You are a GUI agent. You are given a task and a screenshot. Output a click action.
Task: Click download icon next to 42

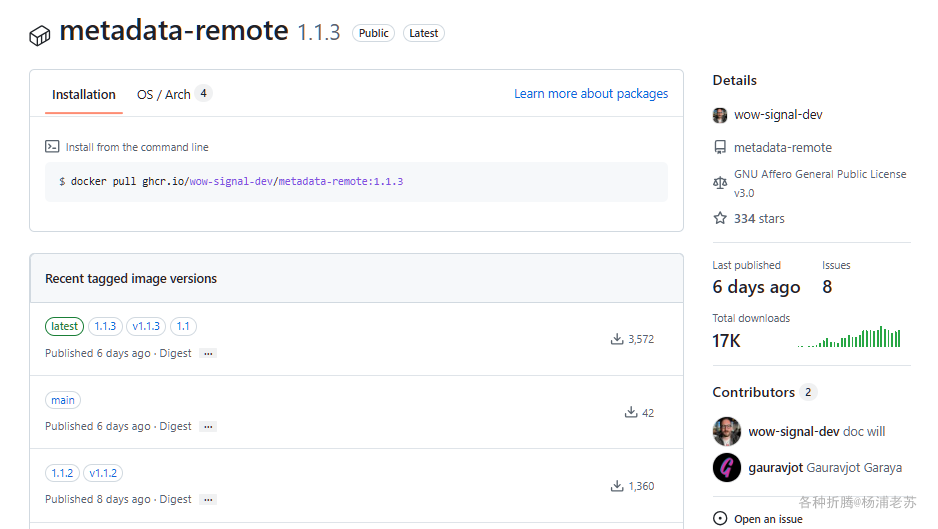pos(631,412)
